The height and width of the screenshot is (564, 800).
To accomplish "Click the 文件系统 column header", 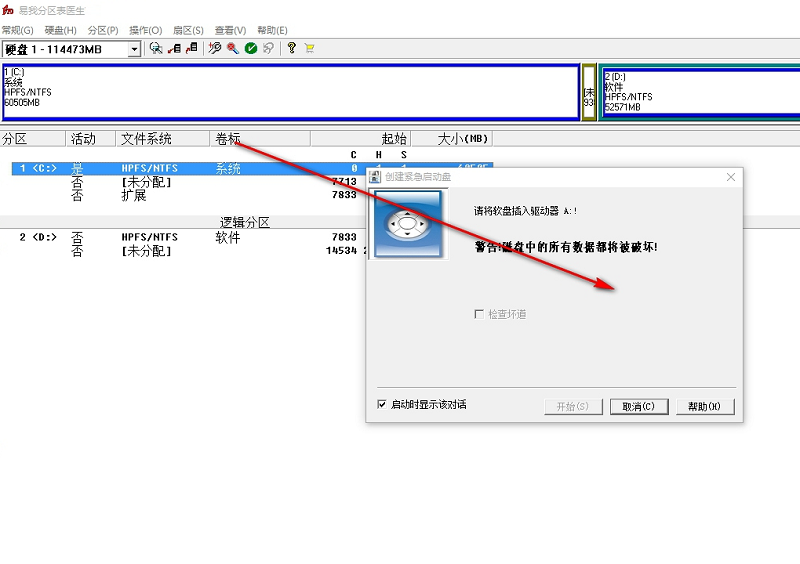I will click(163, 139).
